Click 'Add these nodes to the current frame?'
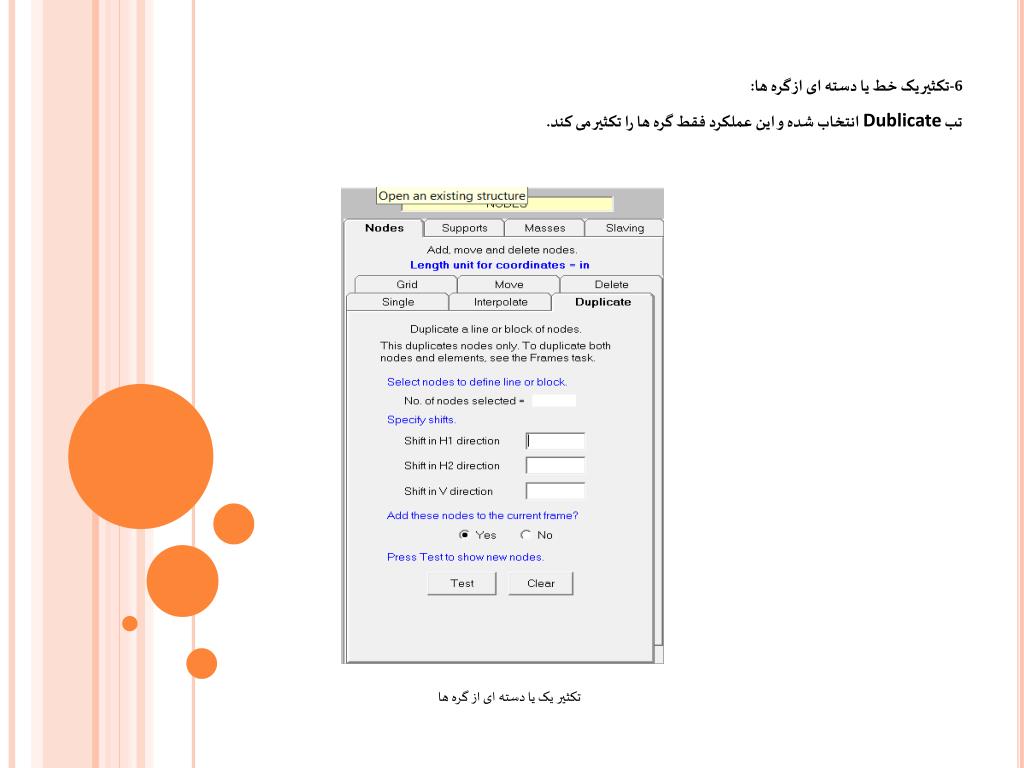Viewport: 1024px width, 768px height. [x=482, y=516]
